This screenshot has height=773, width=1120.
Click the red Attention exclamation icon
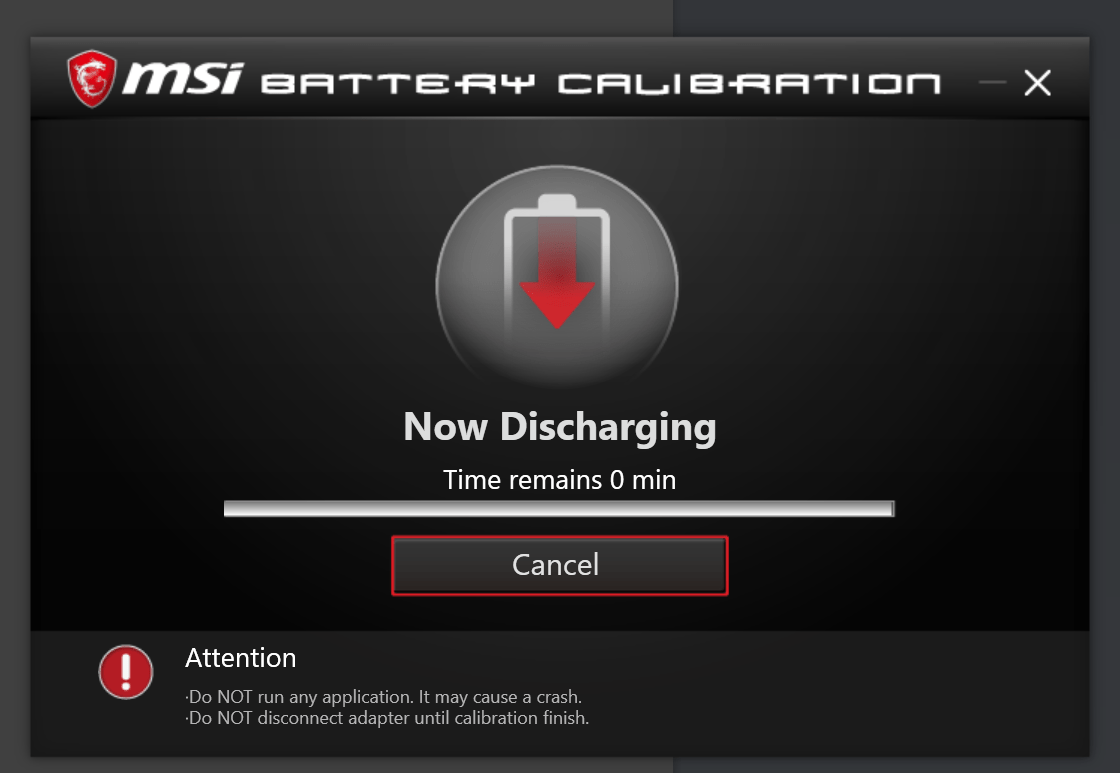point(125,671)
